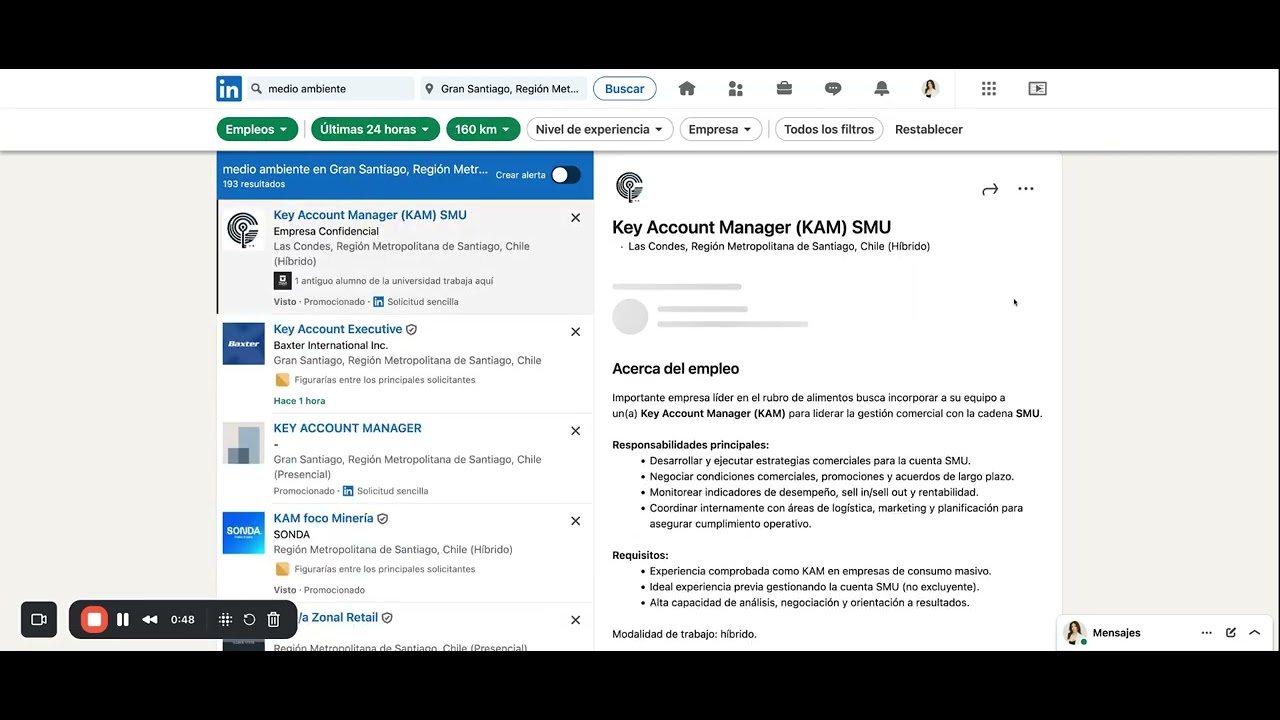The image size is (1280, 720).
Task: Dismiss the Key Account Executive listing
Action: [x=575, y=332]
